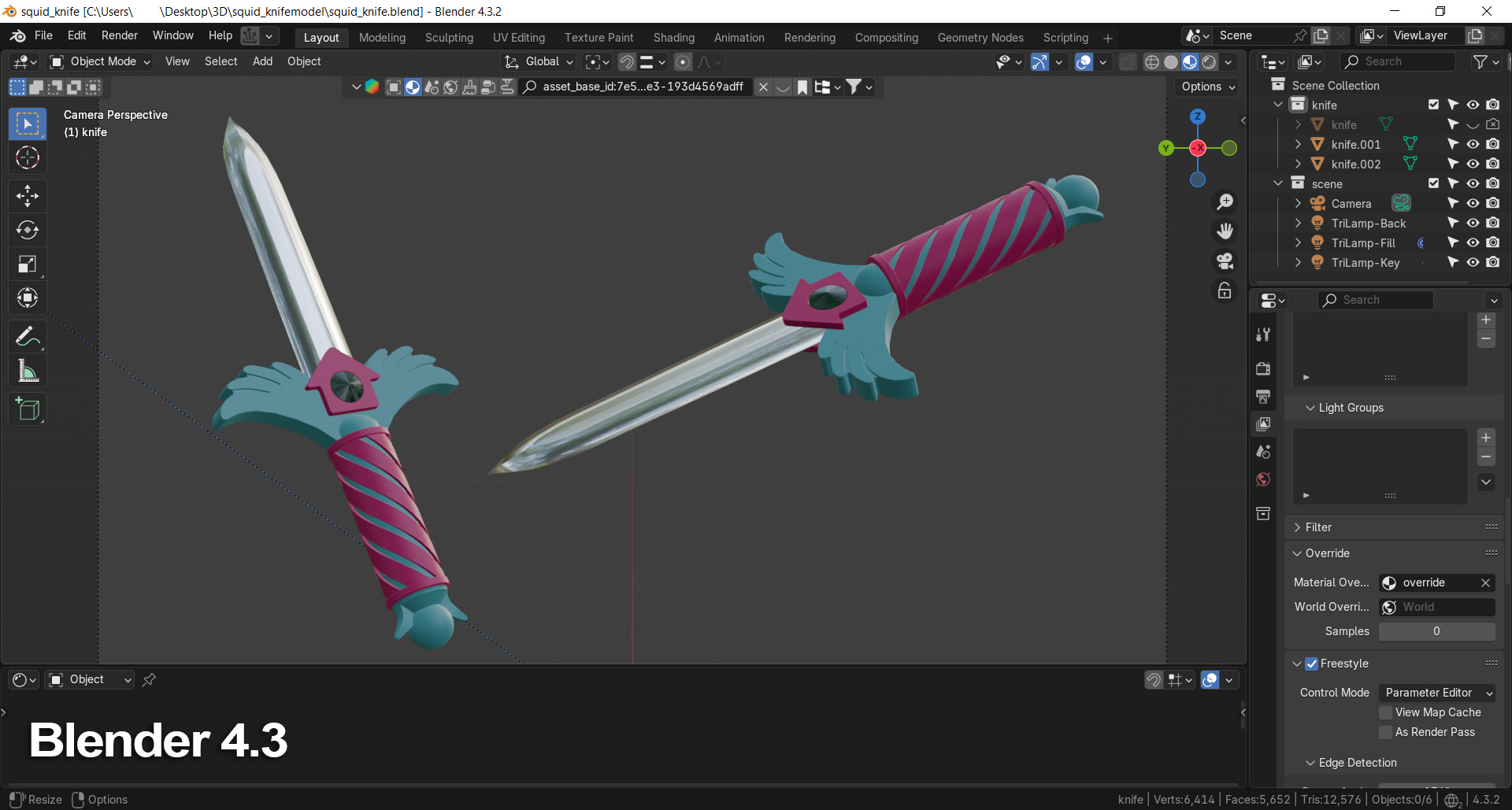Select the Scale tool
The height and width of the screenshot is (810, 1512).
[28, 264]
